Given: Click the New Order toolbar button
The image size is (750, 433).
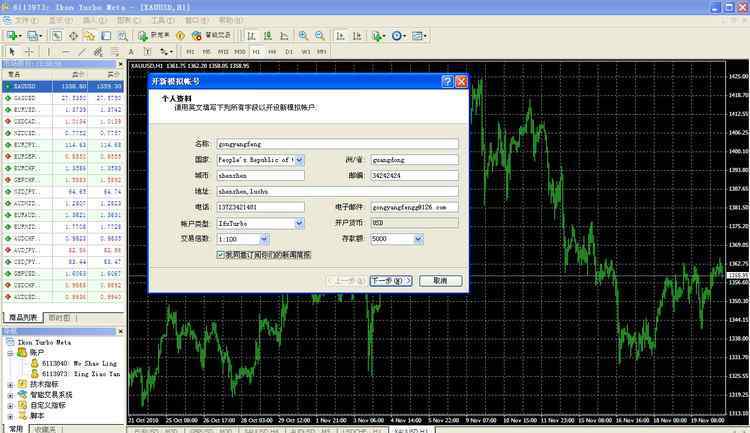Looking at the screenshot, I should click(x=153, y=36).
